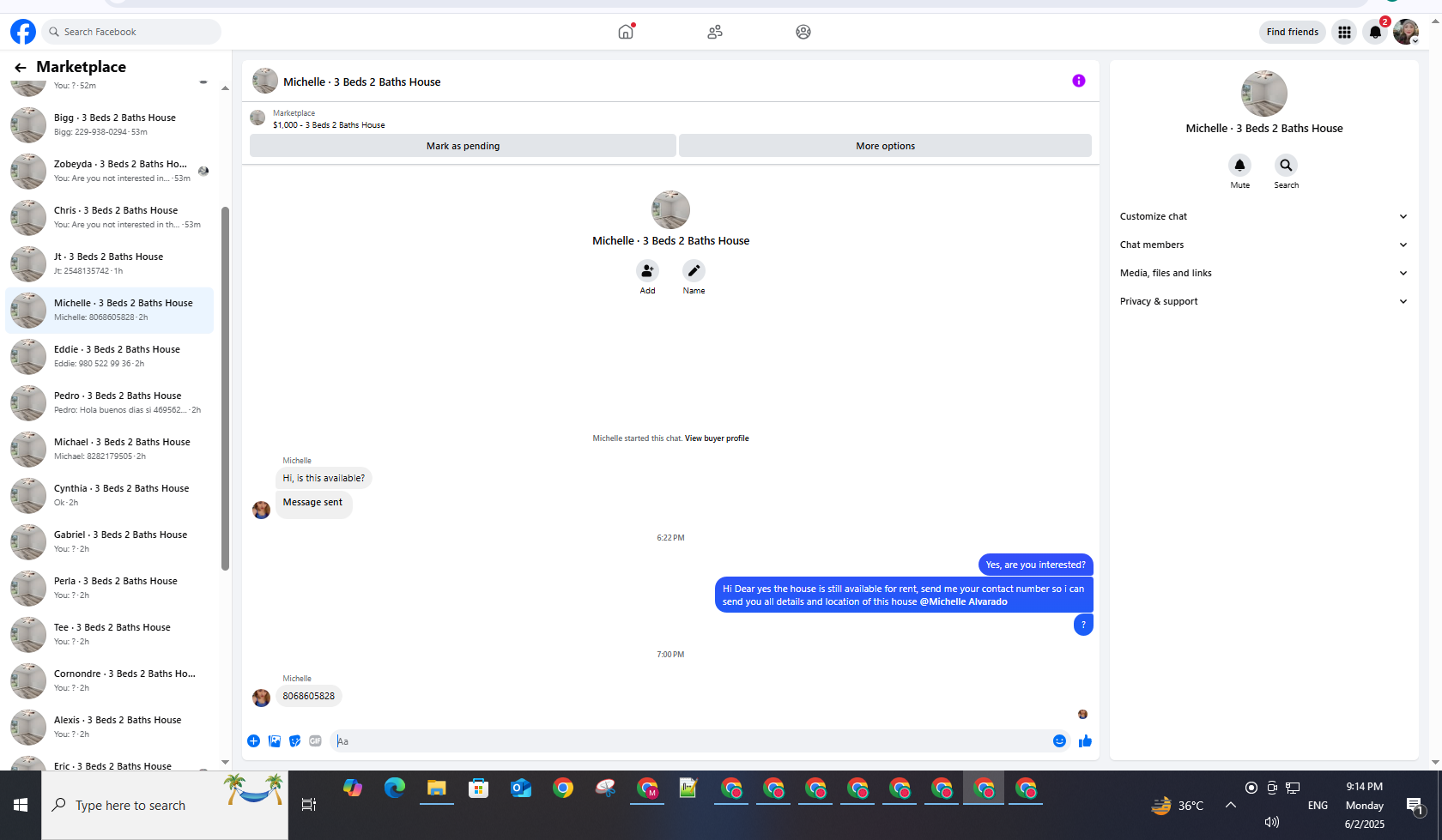Focus the Search Facebook field

[x=131, y=32]
